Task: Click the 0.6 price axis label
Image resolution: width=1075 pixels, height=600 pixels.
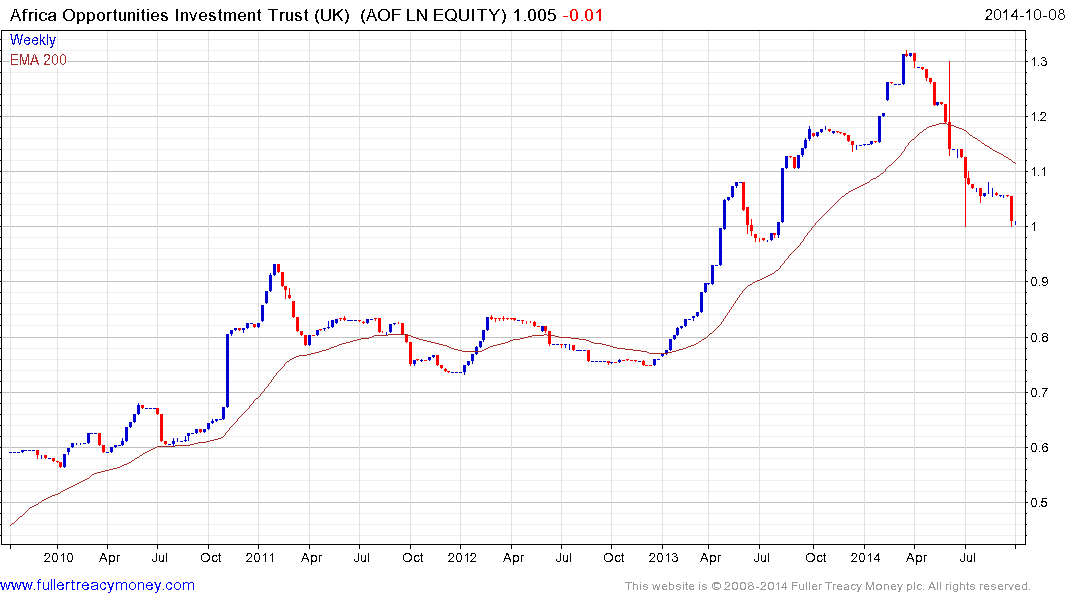Action: click(x=1039, y=448)
